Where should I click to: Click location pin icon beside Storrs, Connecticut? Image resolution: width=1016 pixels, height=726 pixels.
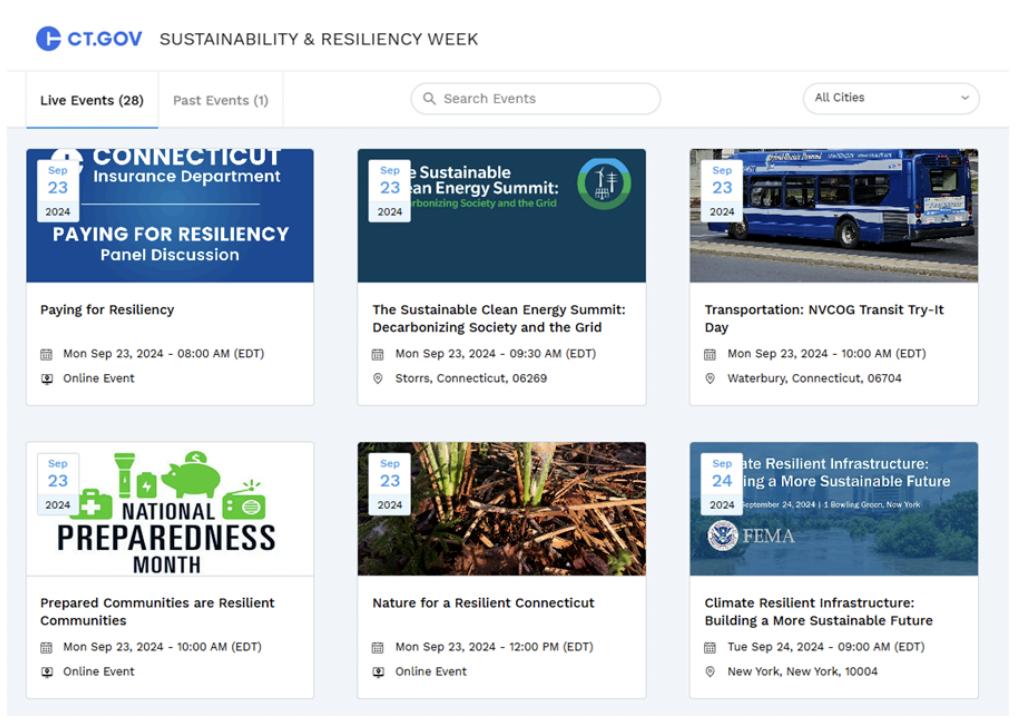pos(378,379)
